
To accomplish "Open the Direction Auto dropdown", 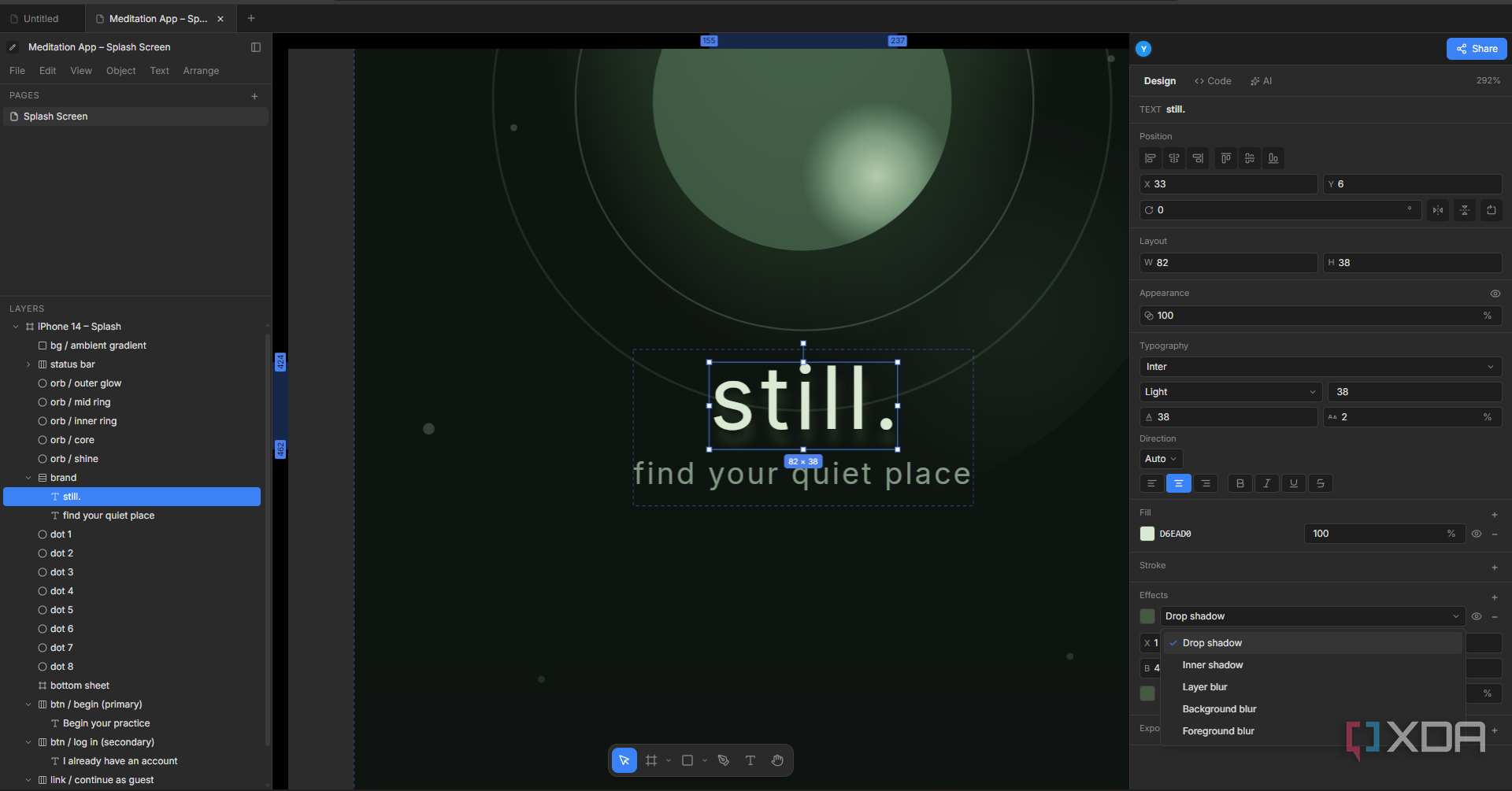I will tap(1161, 459).
